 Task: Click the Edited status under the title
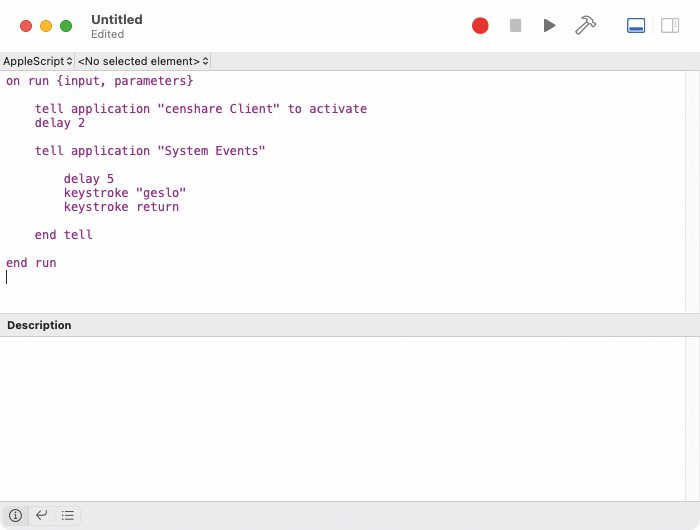click(x=107, y=34)
